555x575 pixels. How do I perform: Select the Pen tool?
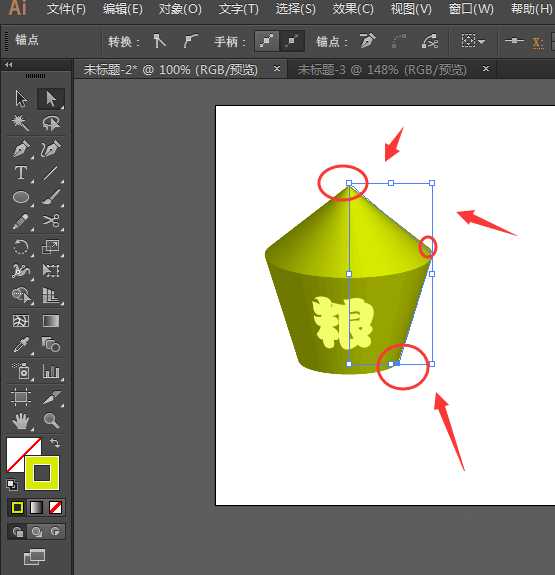click(x=21, y=148)
